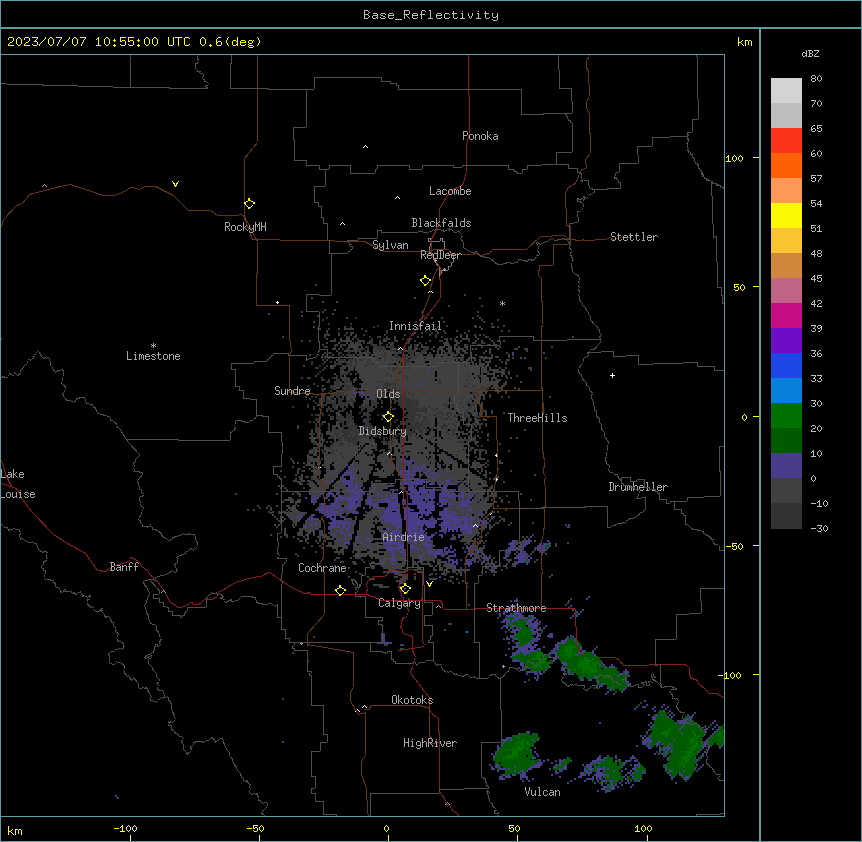
Task: Select the Blackfalds label
Action: point(441,223)
